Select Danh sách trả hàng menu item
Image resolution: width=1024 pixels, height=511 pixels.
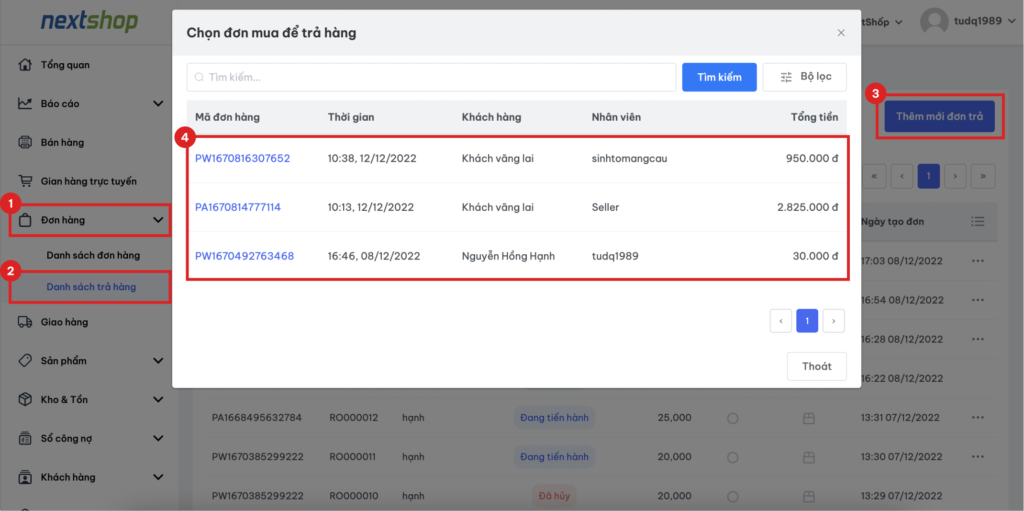91,287
